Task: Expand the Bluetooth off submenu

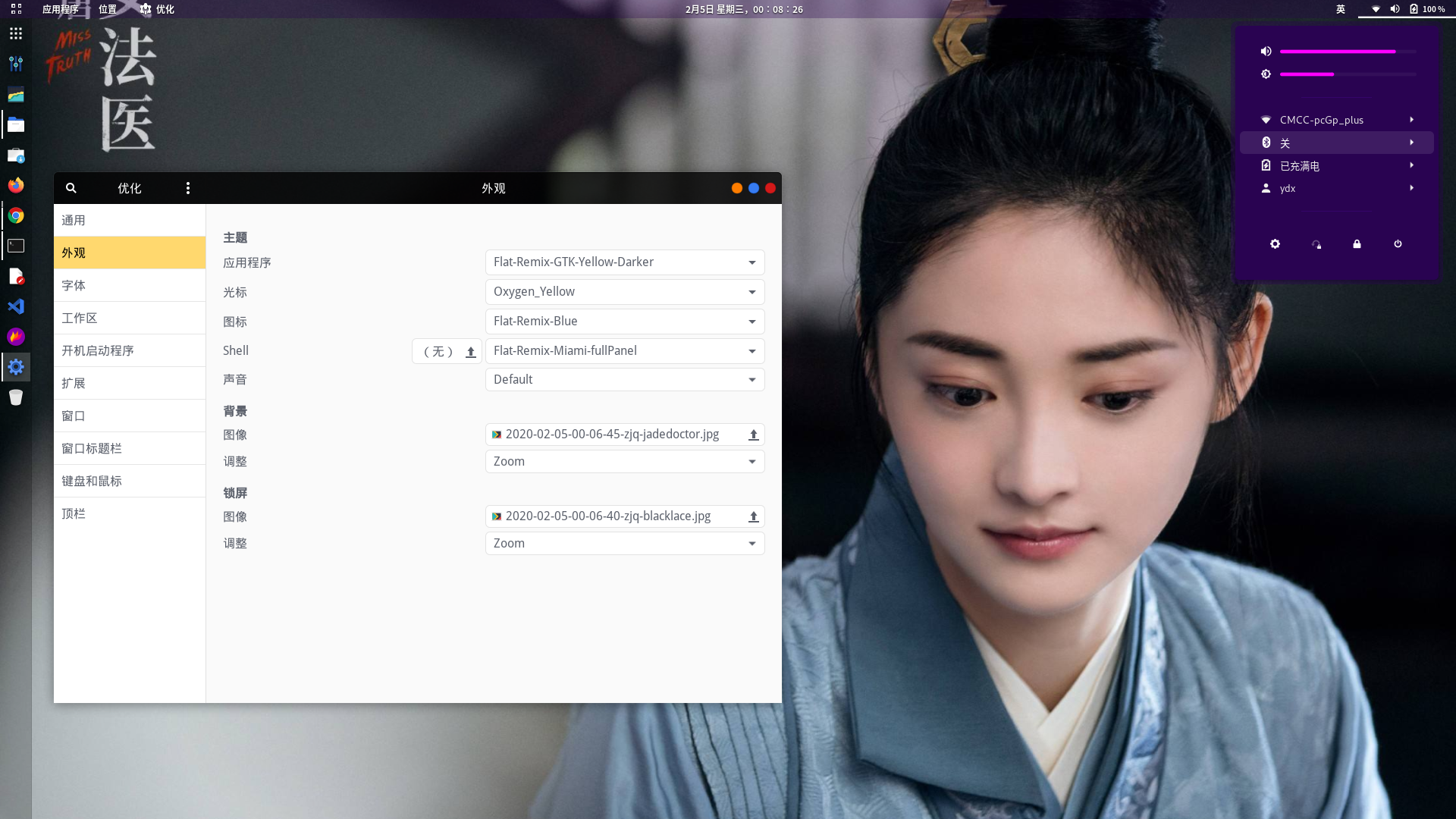Action: (x=1336, y=143)
